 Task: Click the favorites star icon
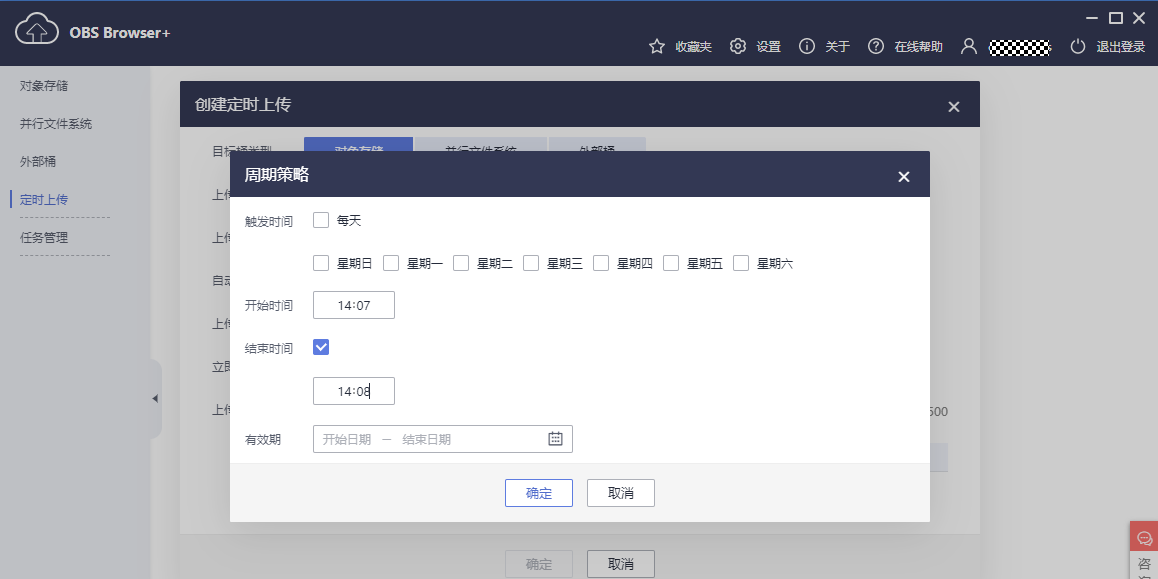[657, 47]
